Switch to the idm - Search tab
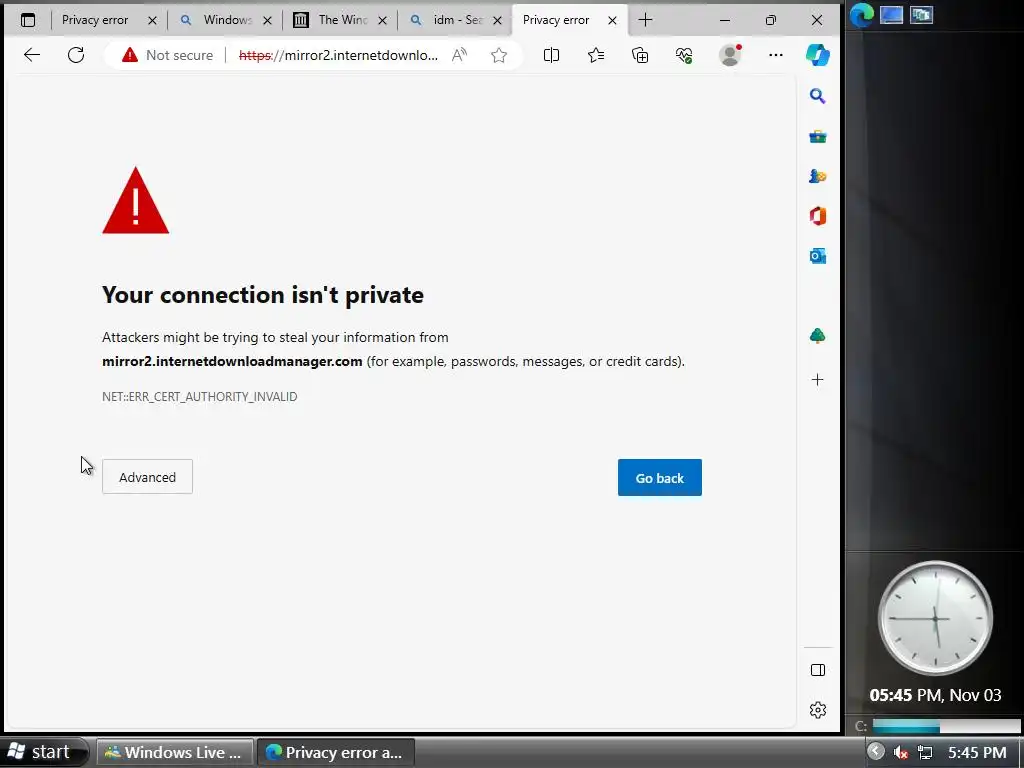 point(457,20)
